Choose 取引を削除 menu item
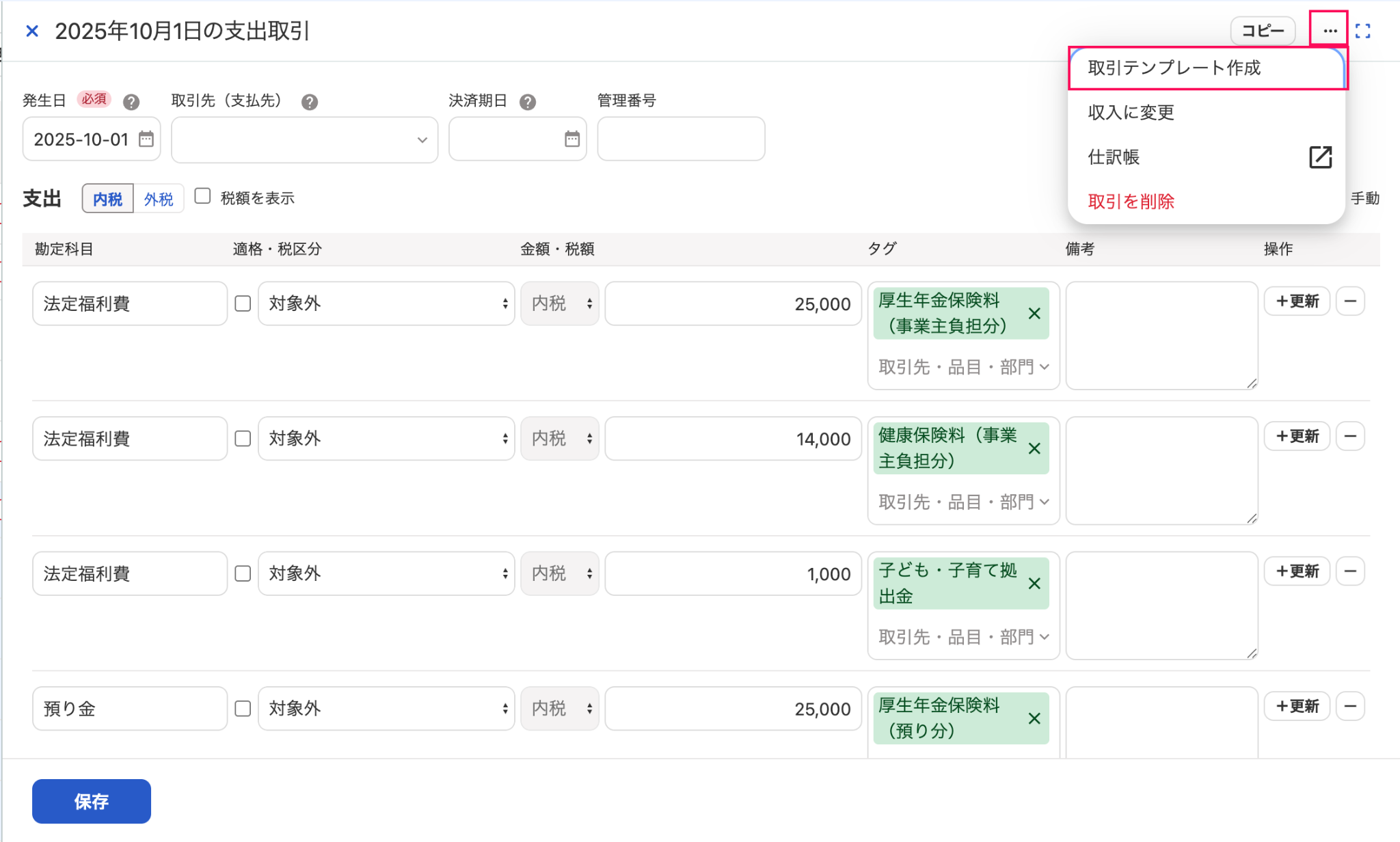Image resolution: width=1400 pixels, height=842 pixels. [x=1207, y=202]
